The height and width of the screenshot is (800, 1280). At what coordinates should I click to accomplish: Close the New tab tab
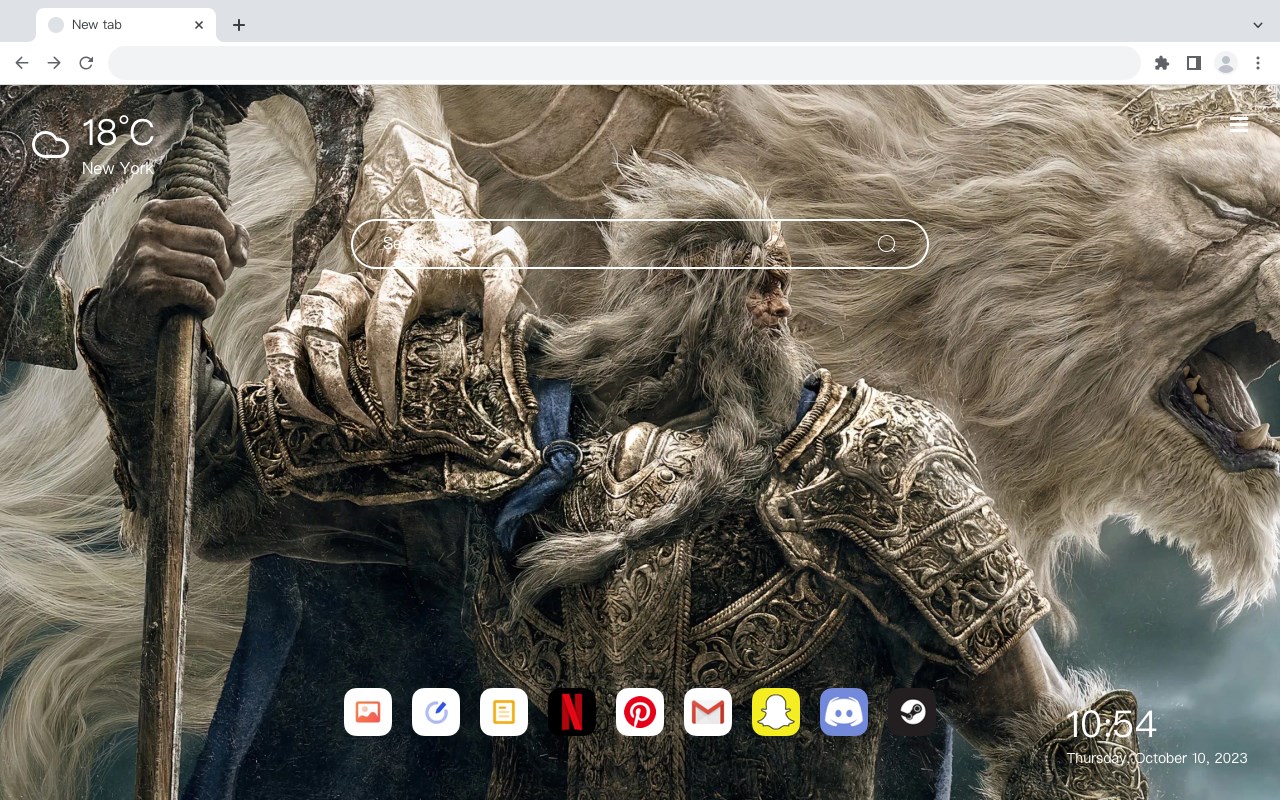(199, 25)
